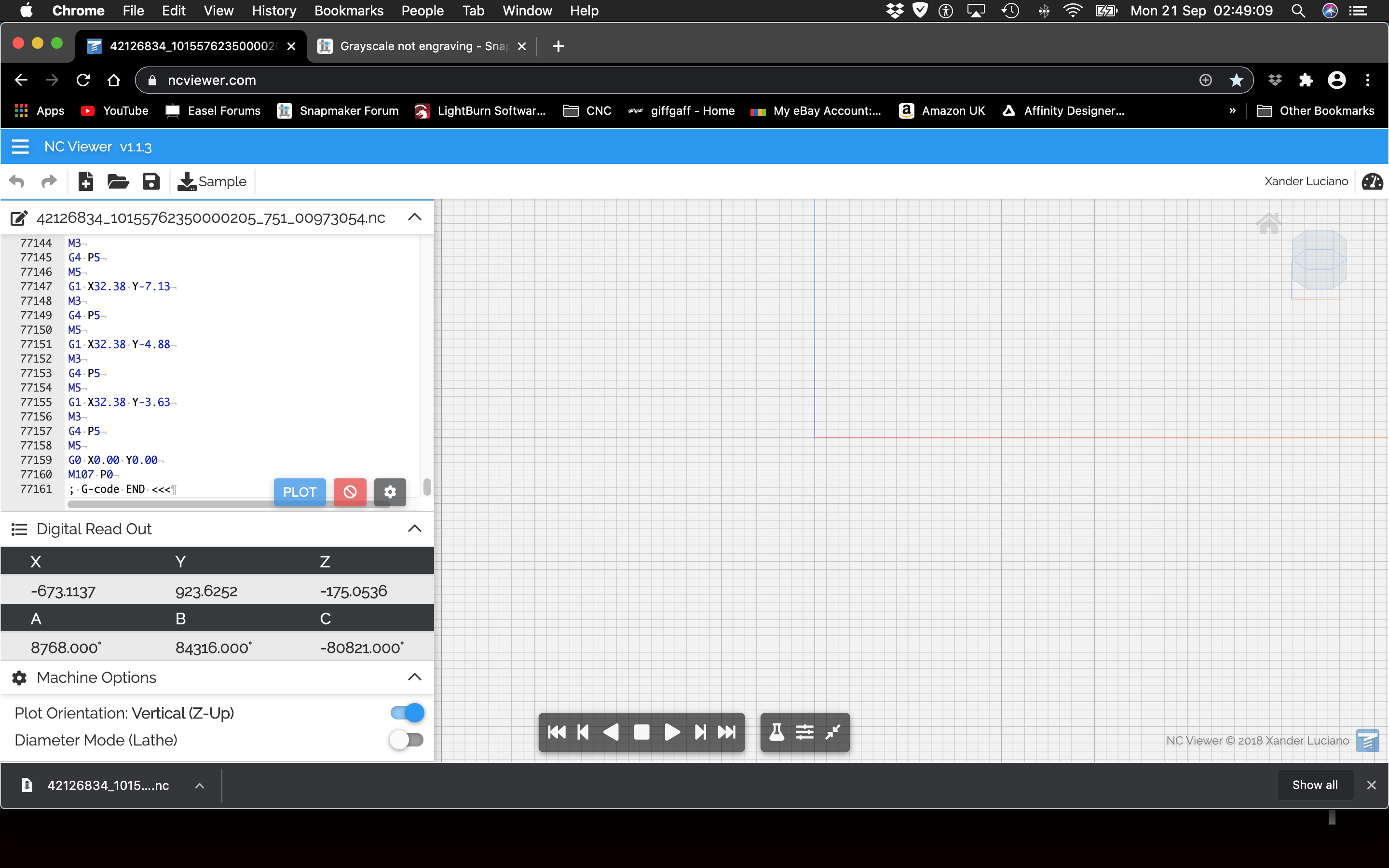This screenshot has height=868, width=1389.
Task: Click the blue PLOT button
Action: [300, 492]
